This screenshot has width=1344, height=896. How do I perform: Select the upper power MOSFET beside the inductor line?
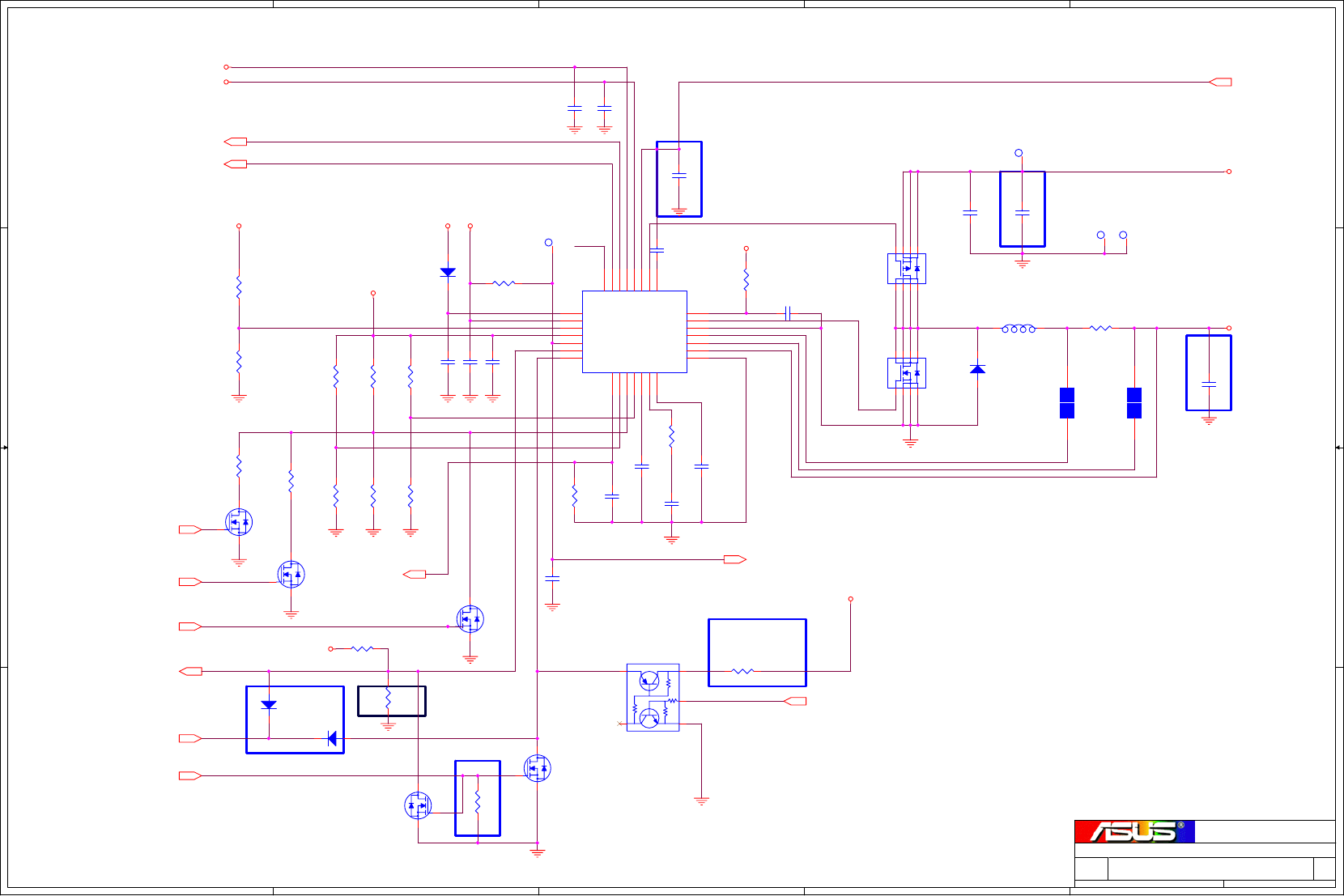(907, 268)
